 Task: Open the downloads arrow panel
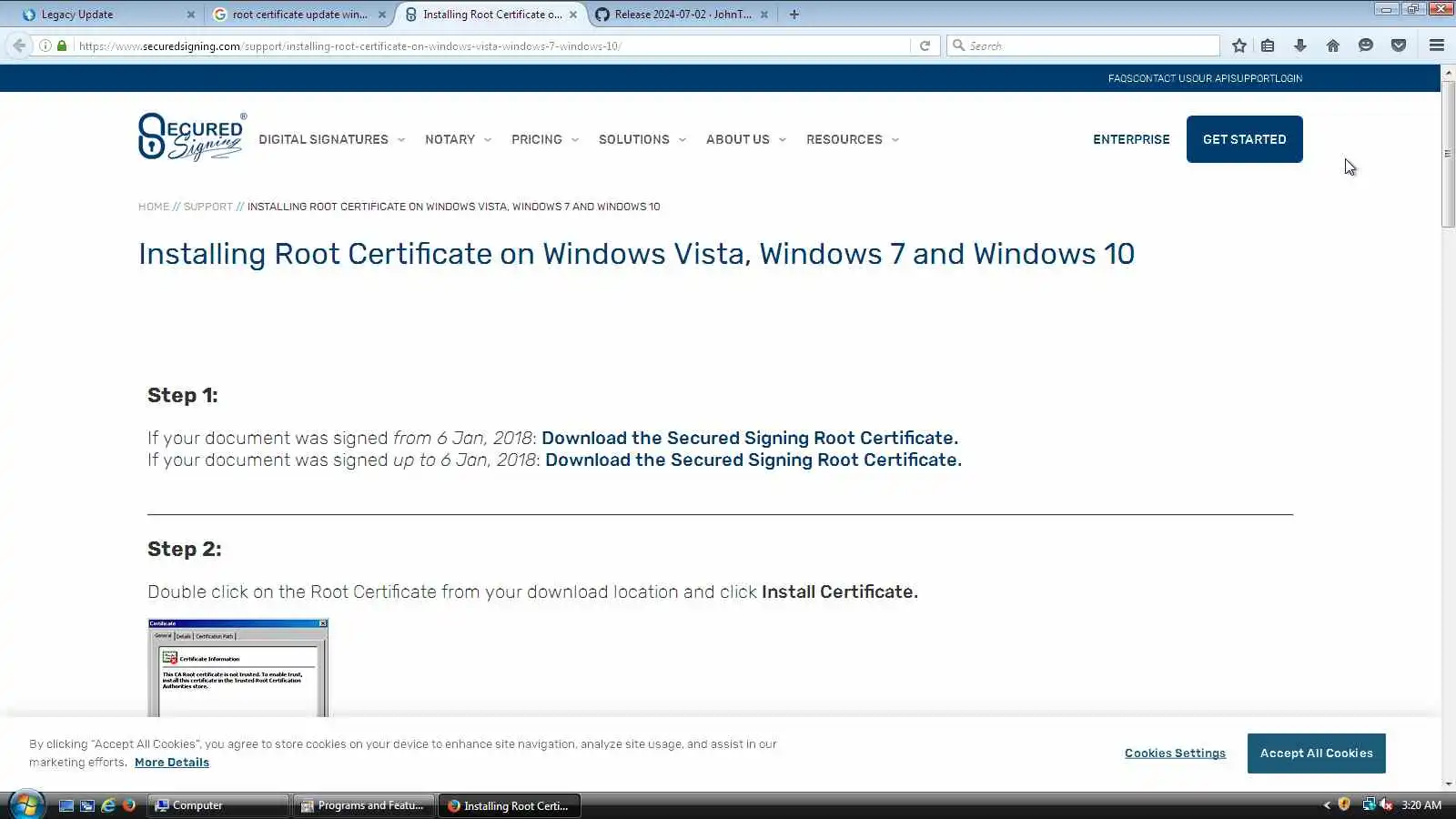point(1300,45)
